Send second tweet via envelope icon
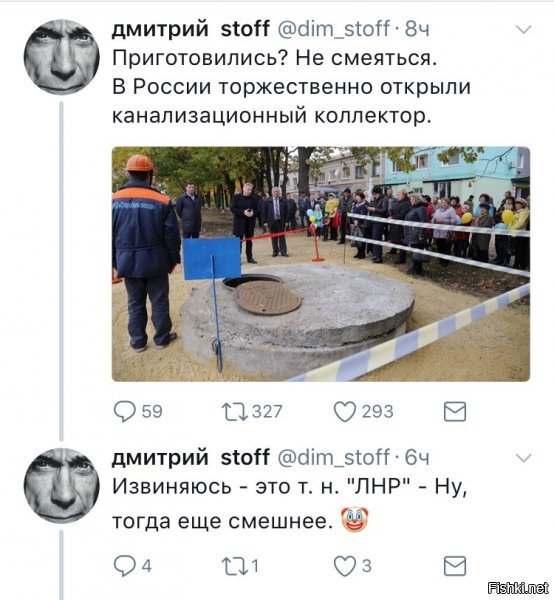 (455, 566)
